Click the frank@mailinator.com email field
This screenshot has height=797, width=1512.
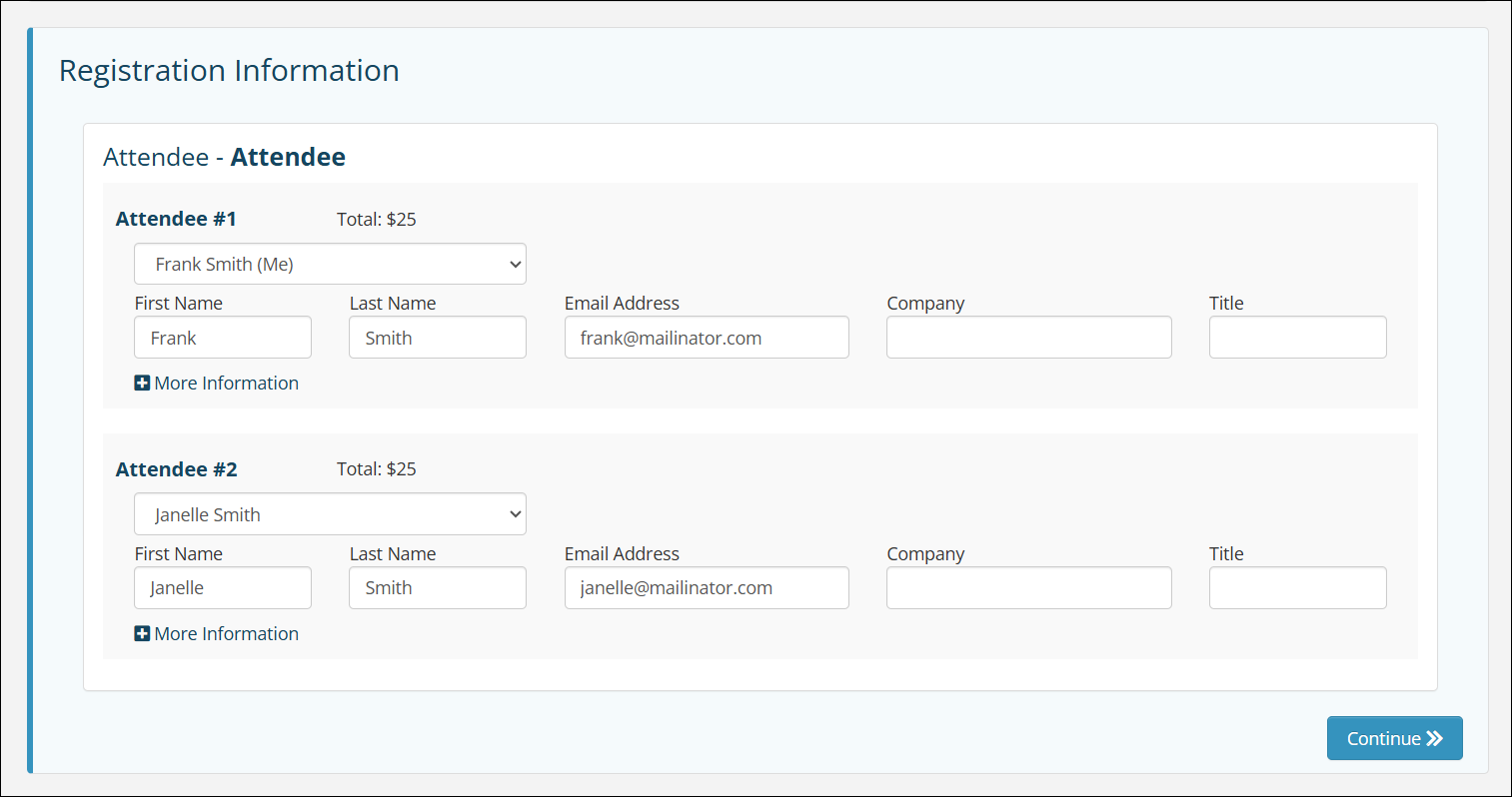pos(707,337)
